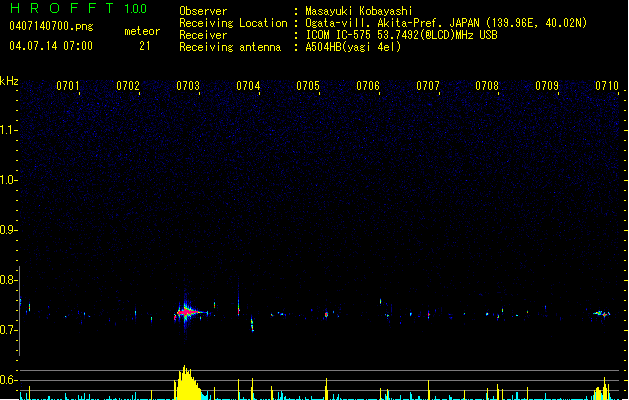The width and height of the screenshot is (629, 400).
Task: Click the 0.6 kHz axis label
Action: pos(8,380)
